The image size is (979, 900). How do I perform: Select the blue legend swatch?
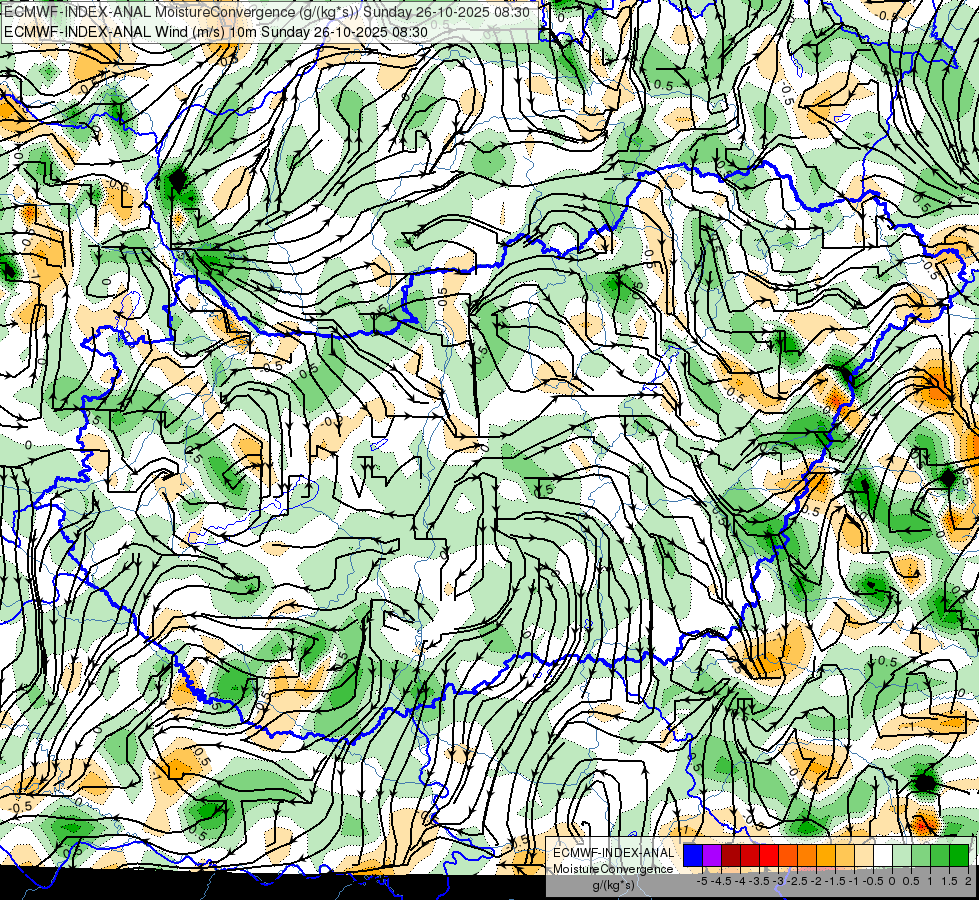[x=693, y=855]
